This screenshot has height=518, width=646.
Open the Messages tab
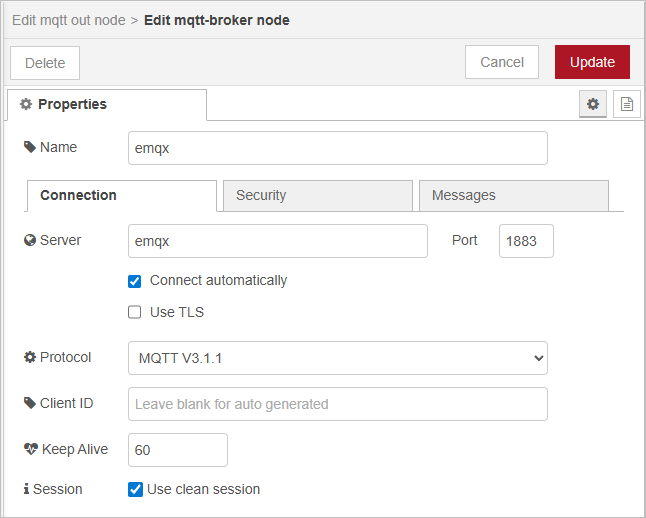point(513,196)
